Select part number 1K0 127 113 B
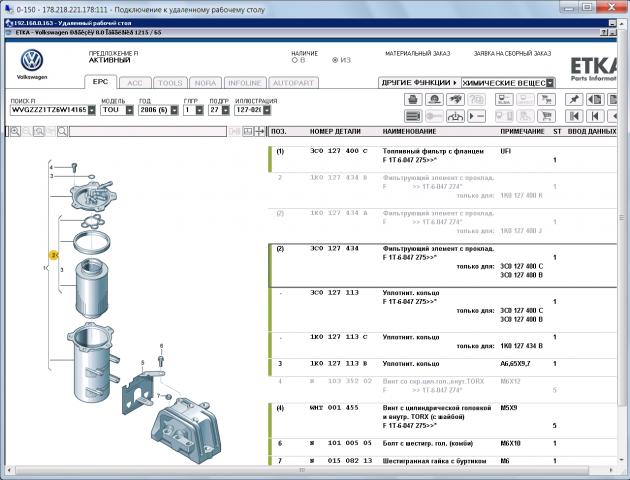Screen dimensions: 630x480 coord(339,364)
